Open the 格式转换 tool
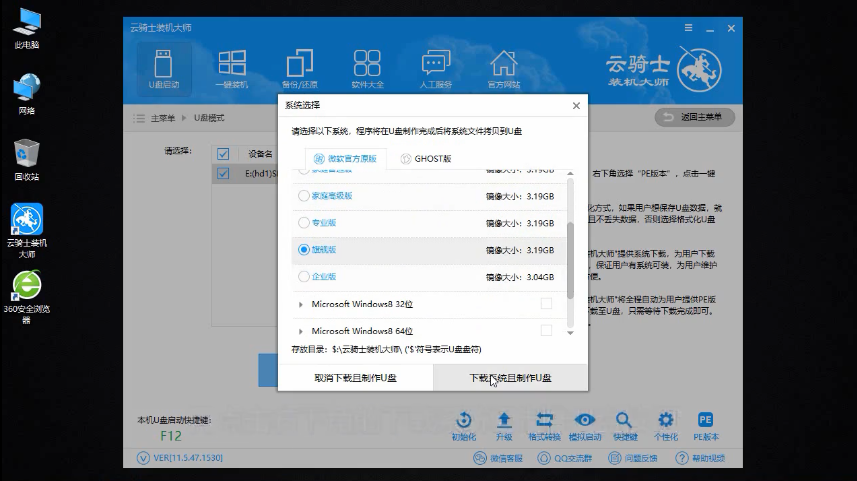Viewport: 857px width, 481px height. pyautogui.click(x=544, y=426)
